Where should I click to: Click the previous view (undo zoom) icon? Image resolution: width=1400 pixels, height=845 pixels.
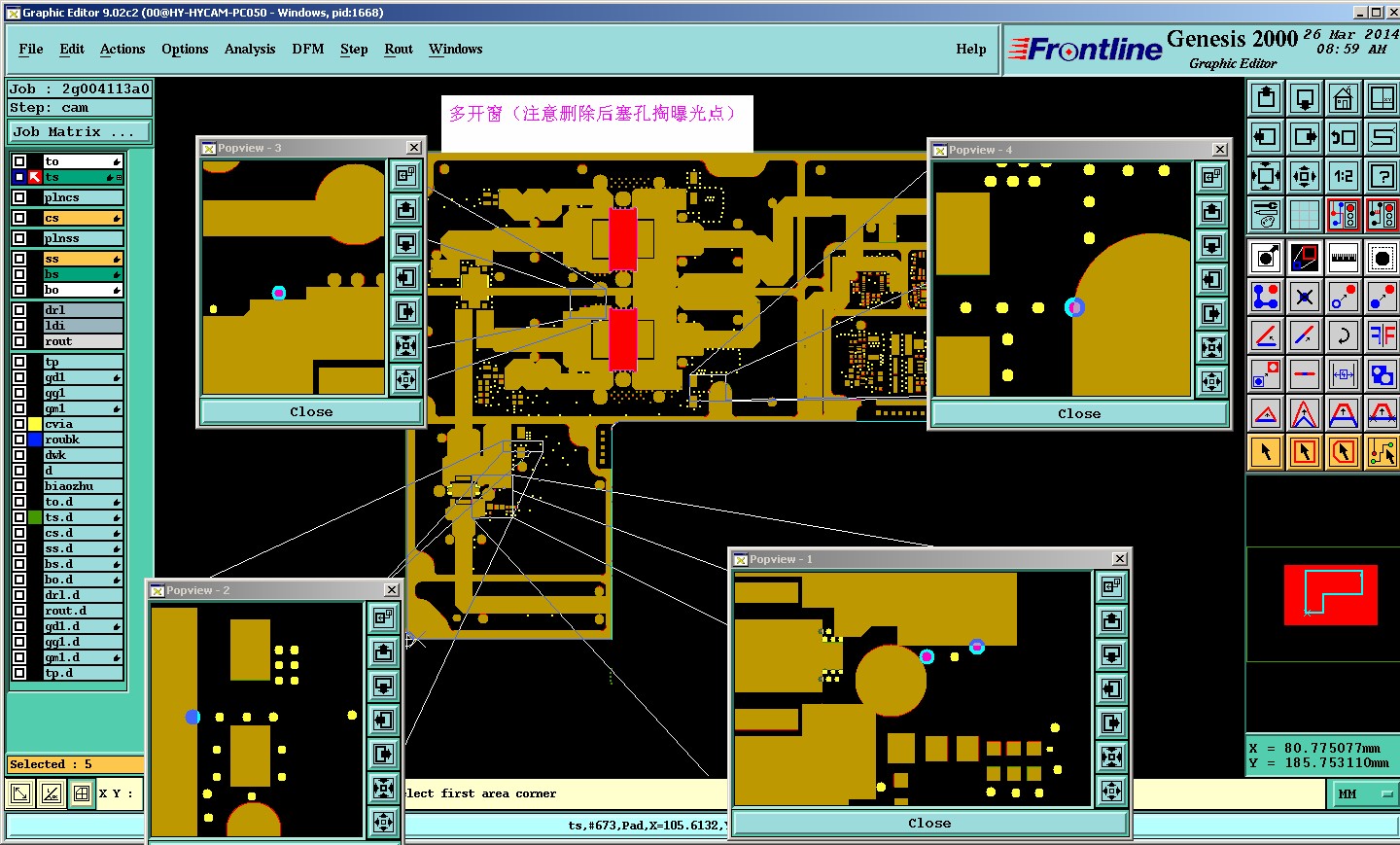1344,137
